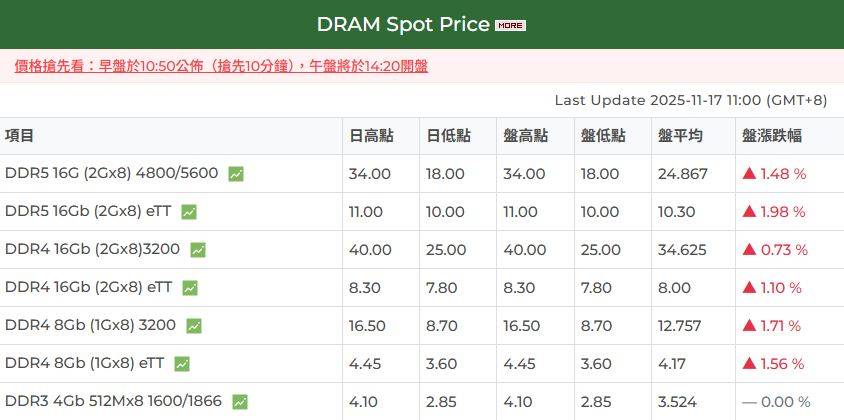
Task: Open trend chart for DDR4 16Gb 3200
Action: pyautogui.click(x=198, y=250)
